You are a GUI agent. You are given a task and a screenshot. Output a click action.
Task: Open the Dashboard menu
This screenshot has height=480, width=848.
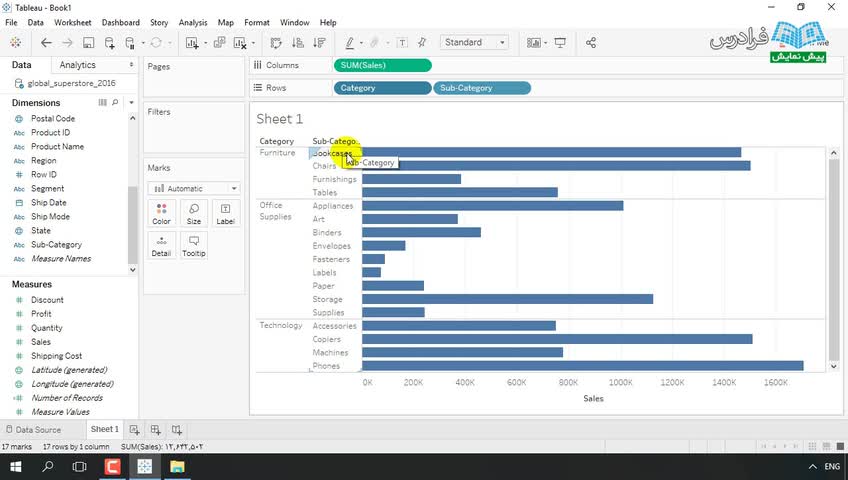(121, 22)
